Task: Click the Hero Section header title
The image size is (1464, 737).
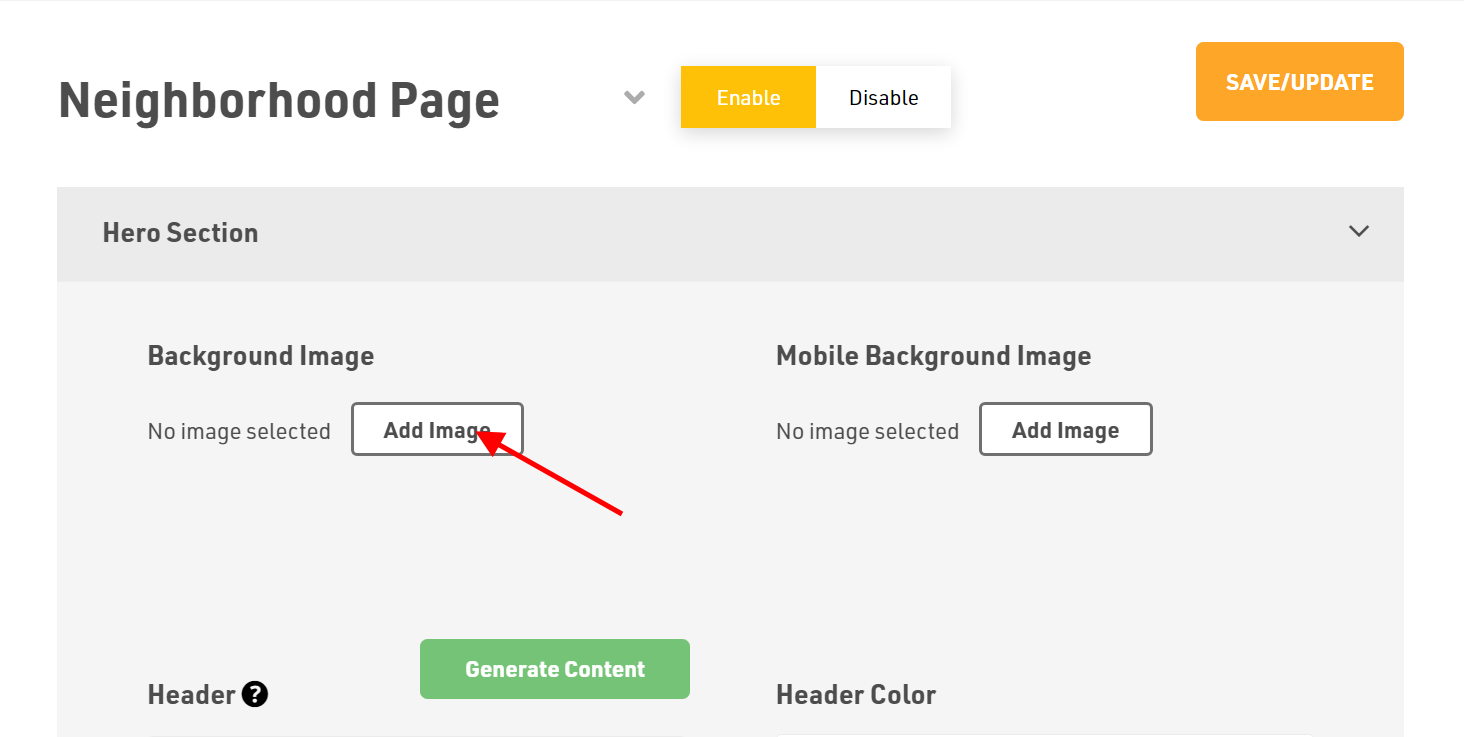Action: point(180,233)
